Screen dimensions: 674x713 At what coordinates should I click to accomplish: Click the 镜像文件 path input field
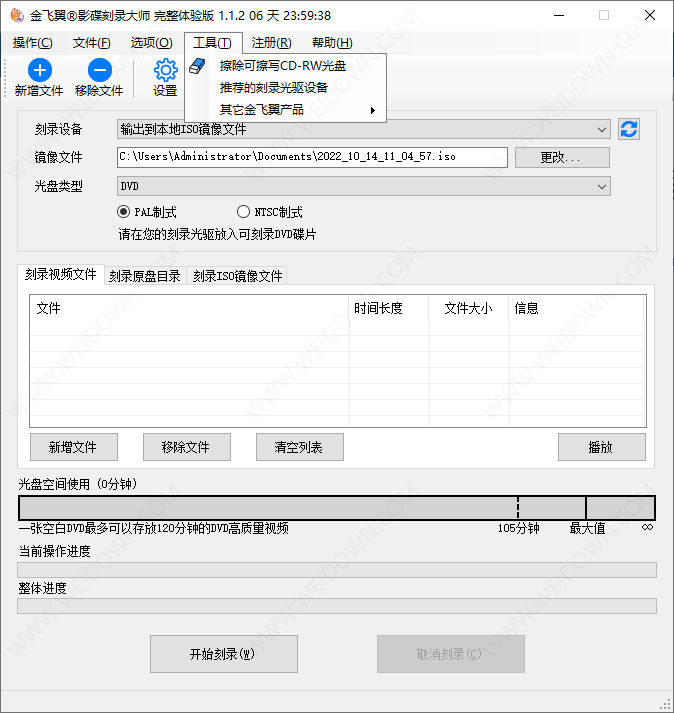(312, 157)
